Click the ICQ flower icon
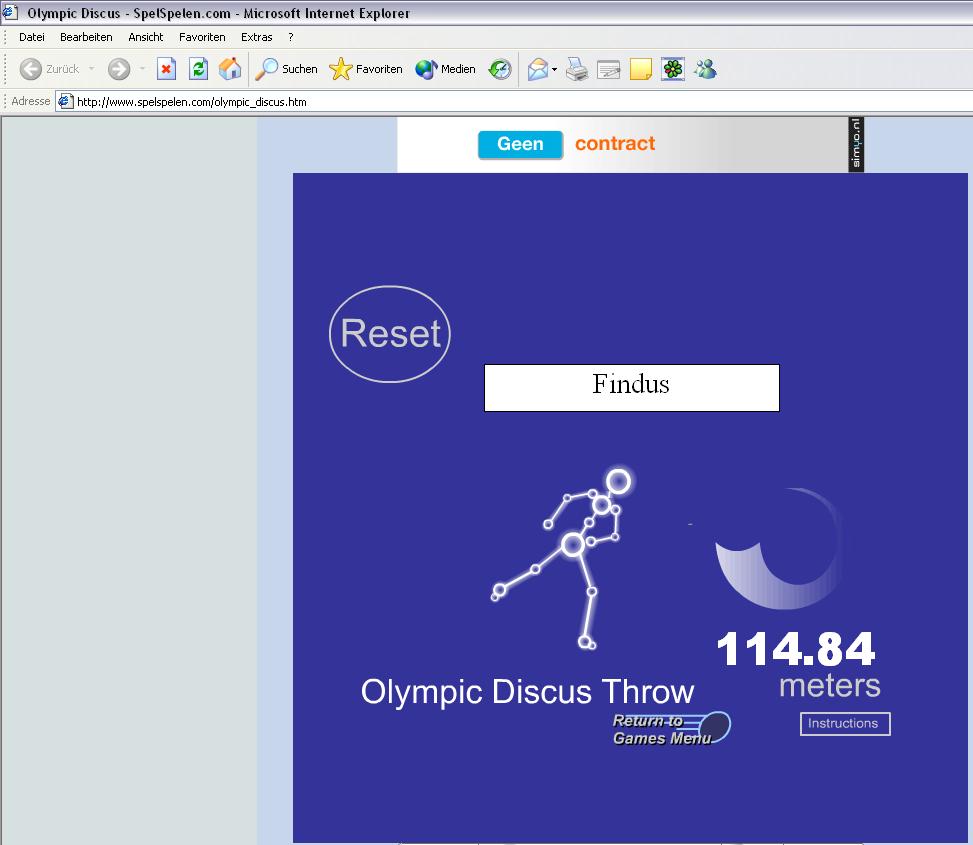 pyautogui.click(x=673, y=69)
